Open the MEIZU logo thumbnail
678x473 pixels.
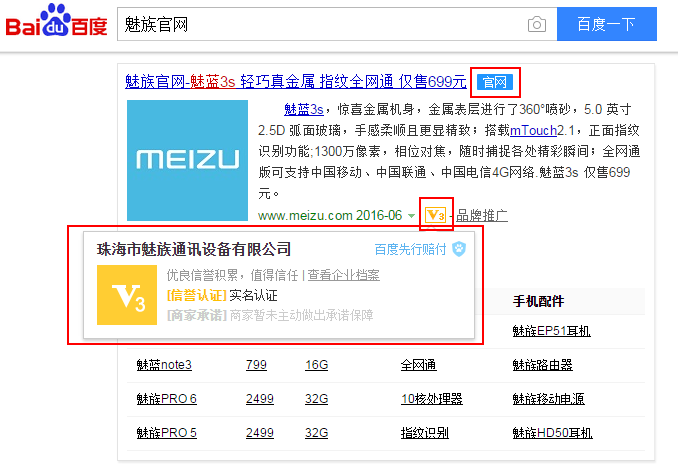point(187,160)
